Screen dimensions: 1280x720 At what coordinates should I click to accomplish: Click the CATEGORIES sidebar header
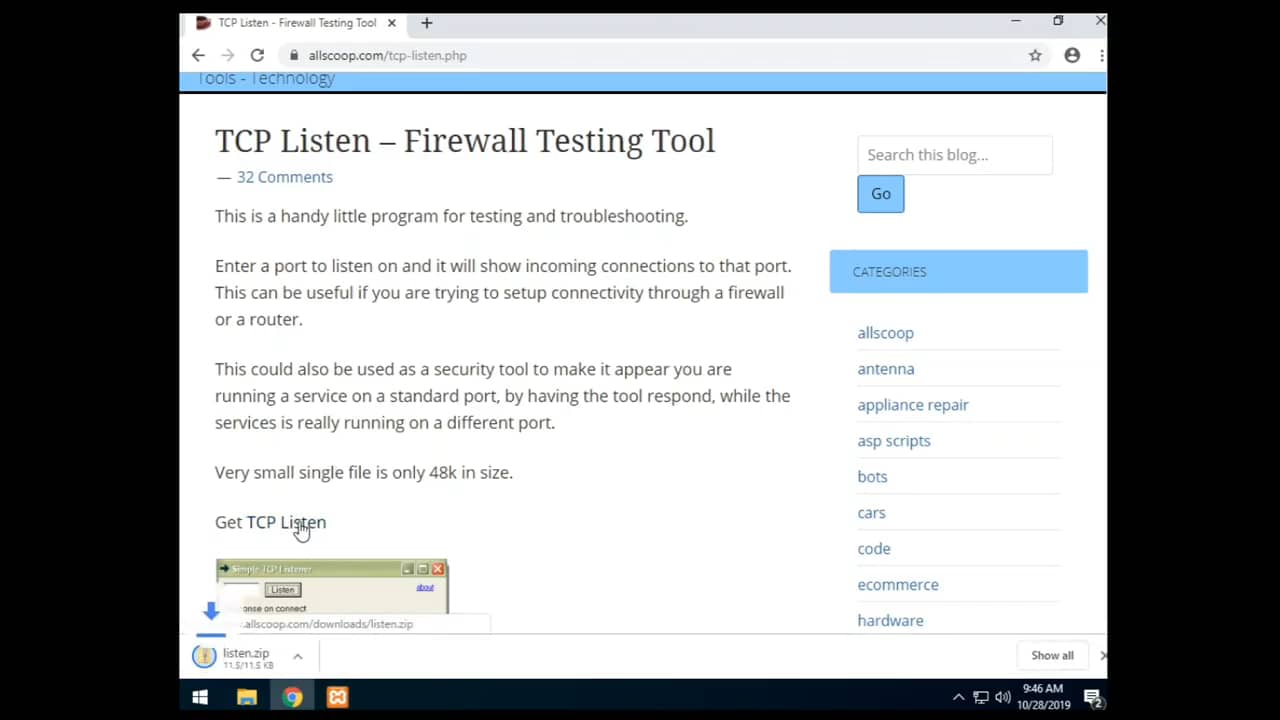[958, 272]
